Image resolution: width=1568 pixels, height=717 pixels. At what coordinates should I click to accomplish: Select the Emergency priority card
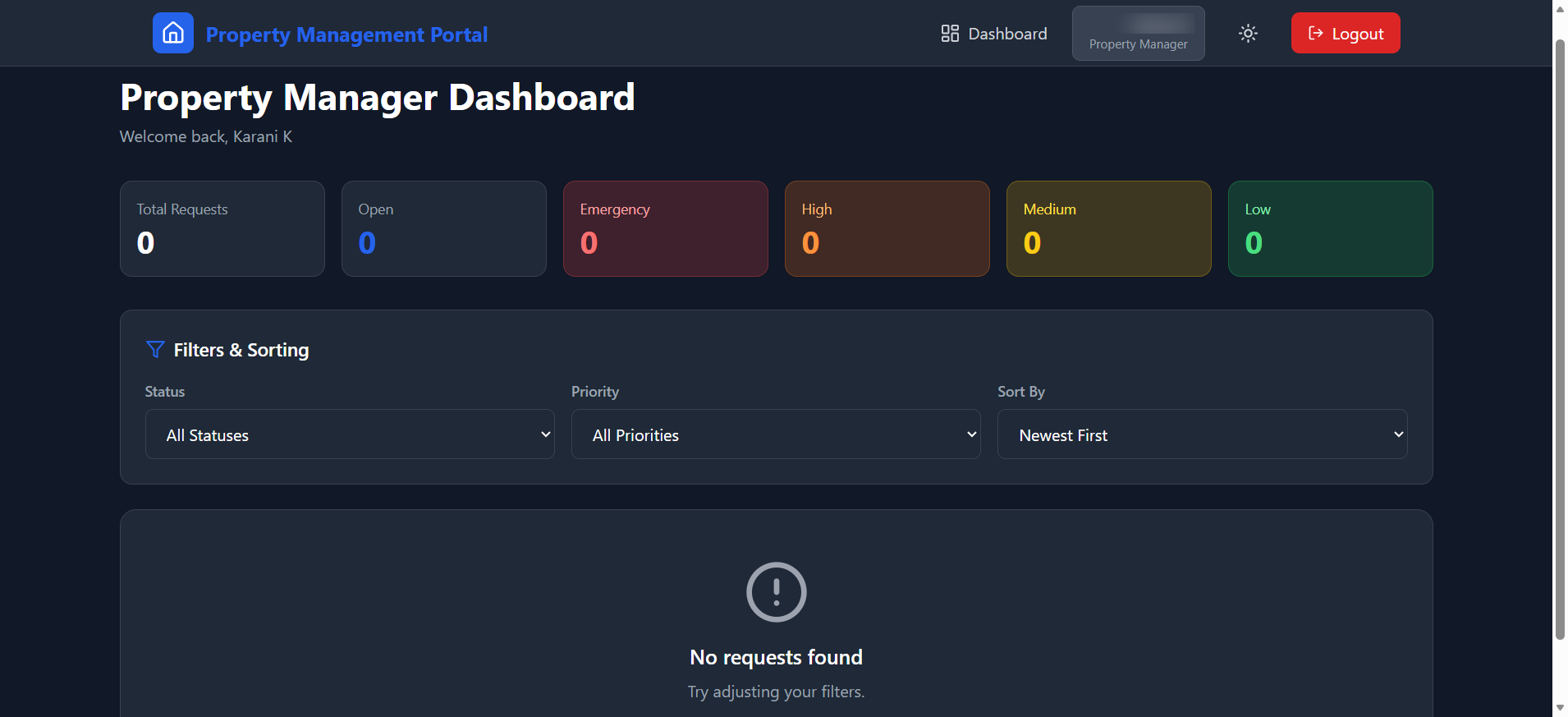tap(666, 229)
